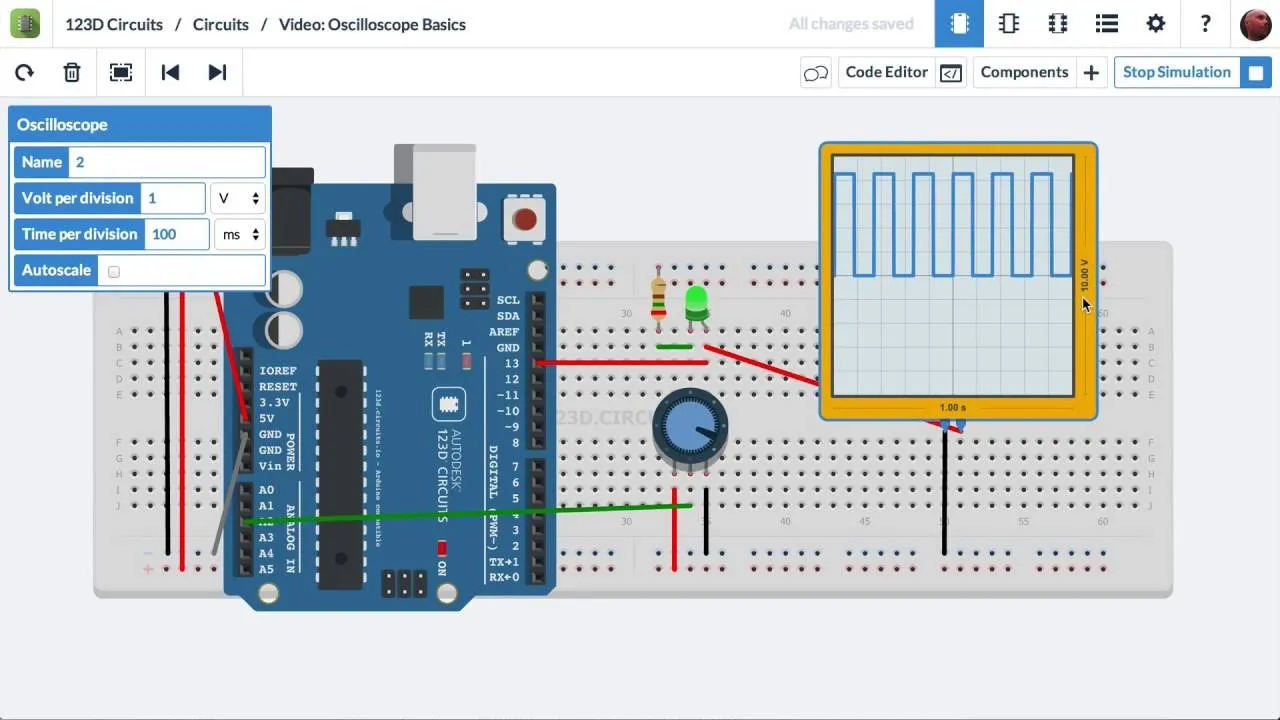
Task: Switch to the PCB view icon
Action: tap(1057, 23)
